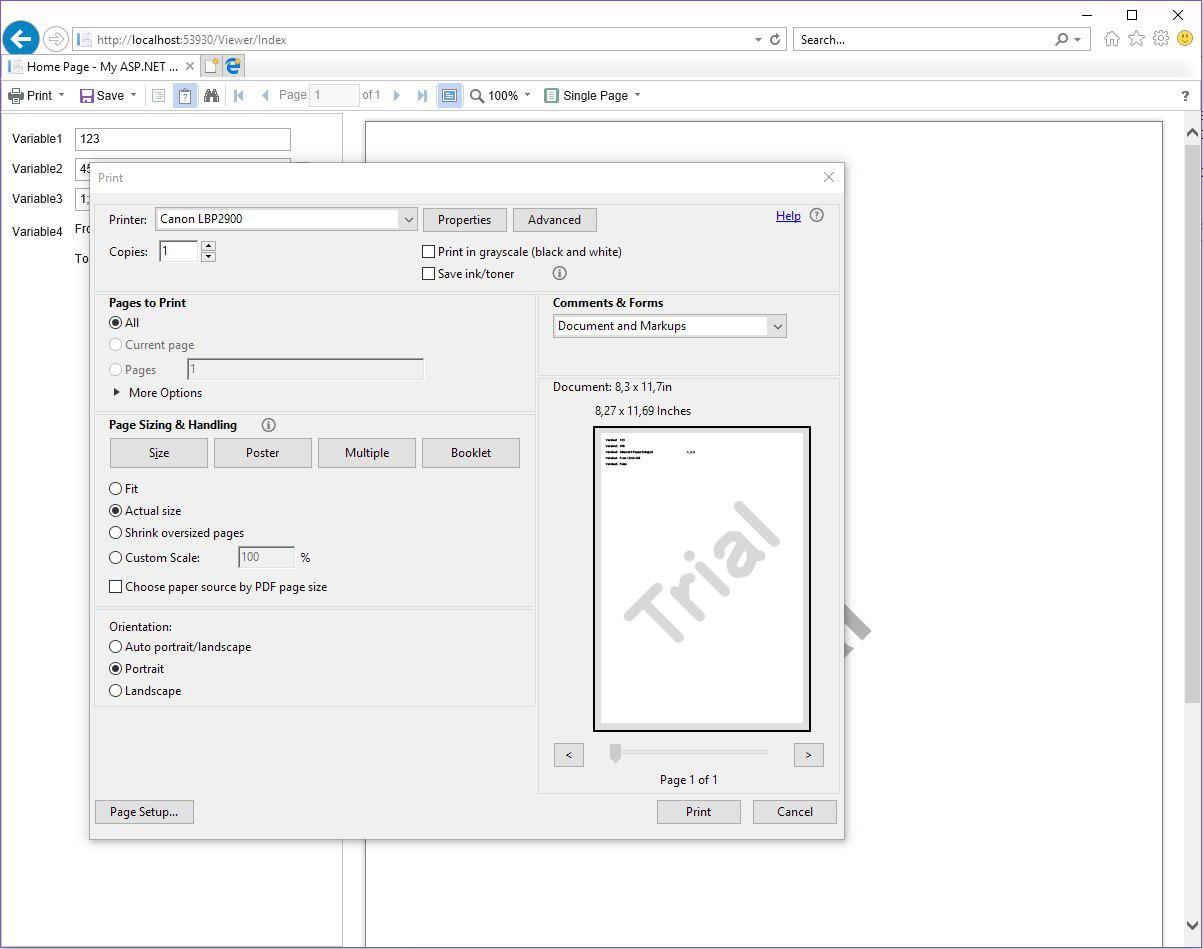1203x949 pixels.
Task: Check Choose paper source by PDF page size
Action: pos(116,587)
